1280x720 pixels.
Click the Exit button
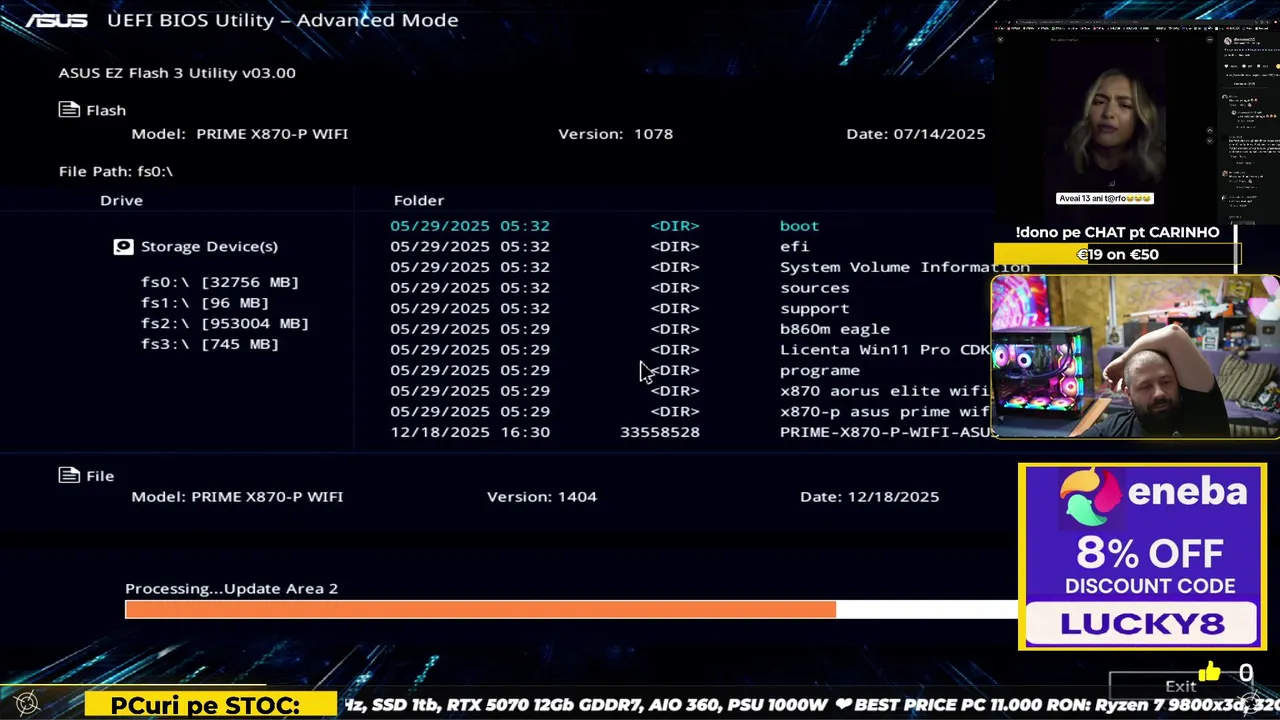[x=1180, y=686]
